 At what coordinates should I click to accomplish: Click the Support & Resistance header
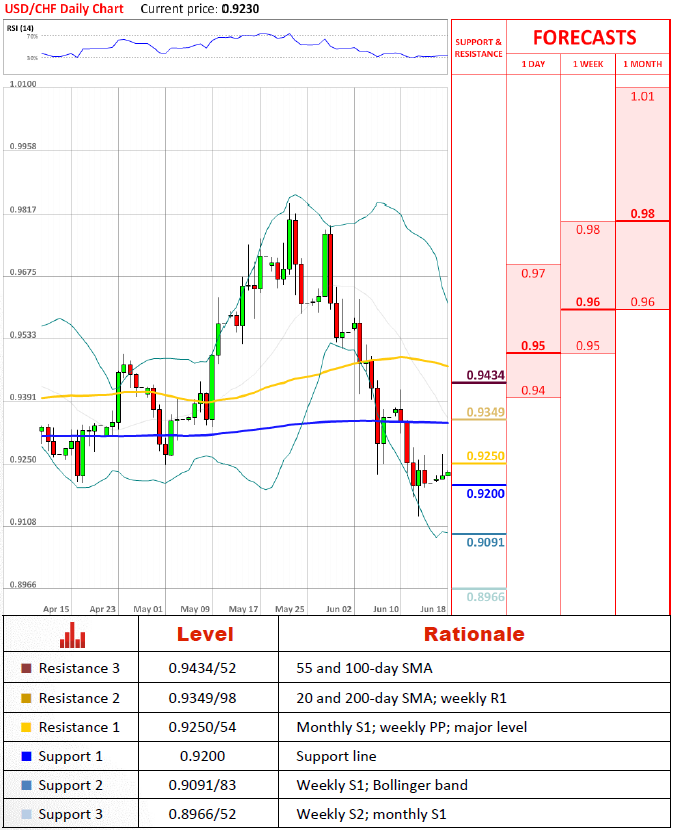479,48
